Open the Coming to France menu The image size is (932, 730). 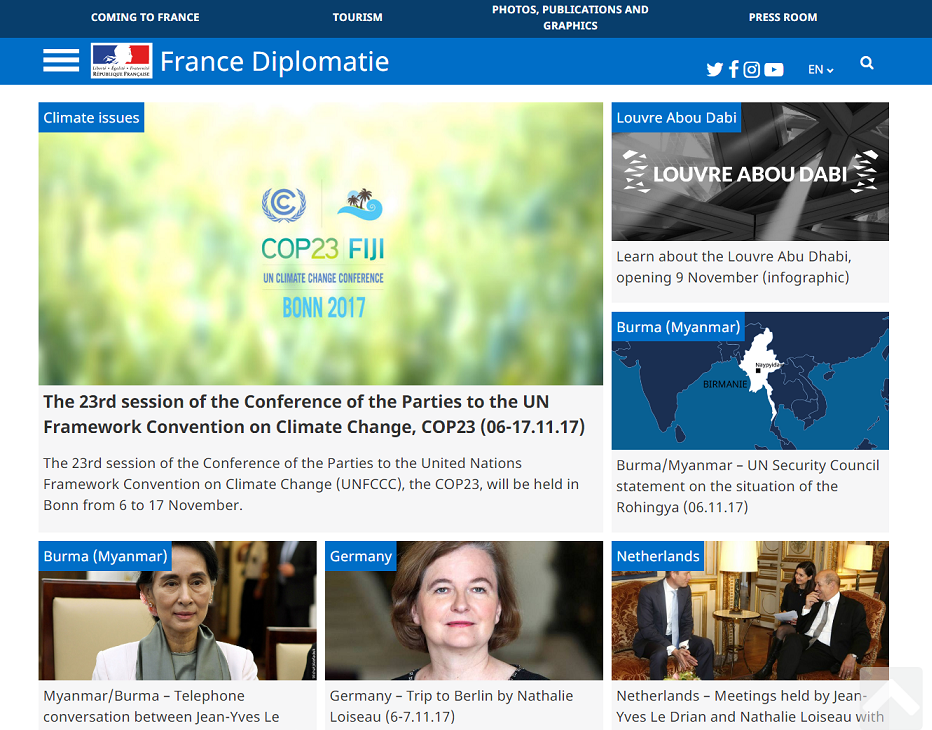point(145,17)
